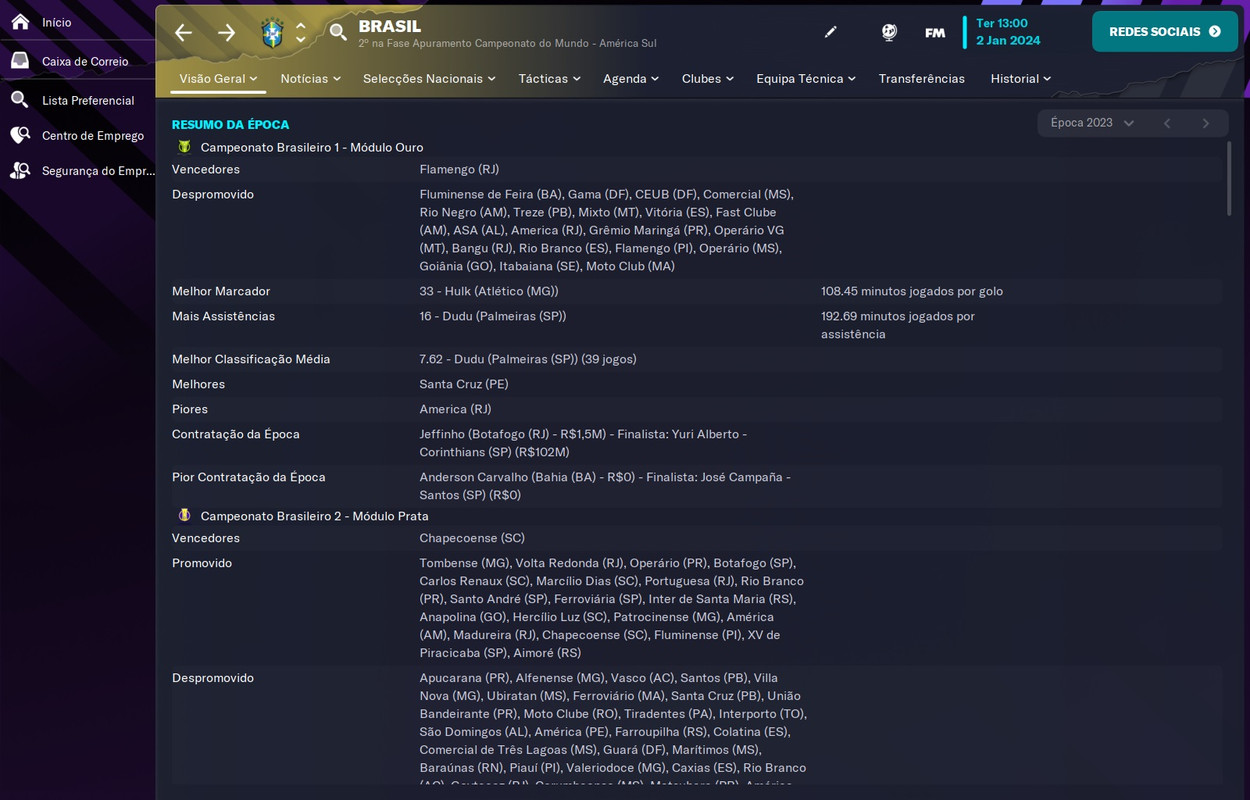Click Campeonato Brasileiro 1 league badge
Screen dimensions: 1250x800
184,147
